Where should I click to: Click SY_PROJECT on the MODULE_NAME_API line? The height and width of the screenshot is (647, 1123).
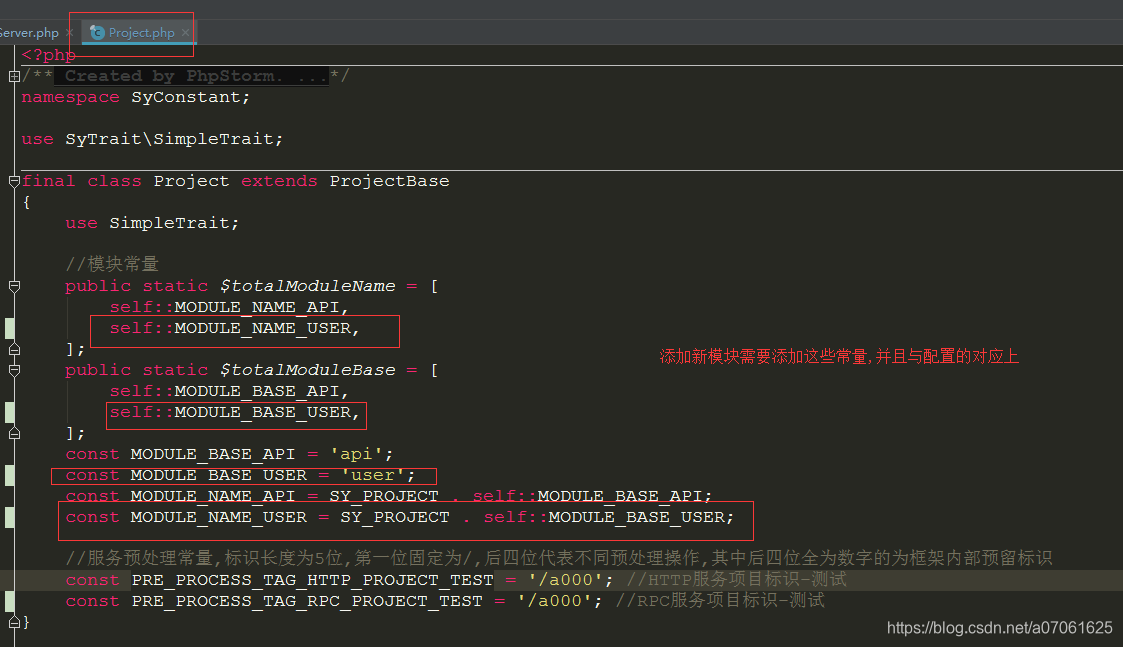point(384,496)
